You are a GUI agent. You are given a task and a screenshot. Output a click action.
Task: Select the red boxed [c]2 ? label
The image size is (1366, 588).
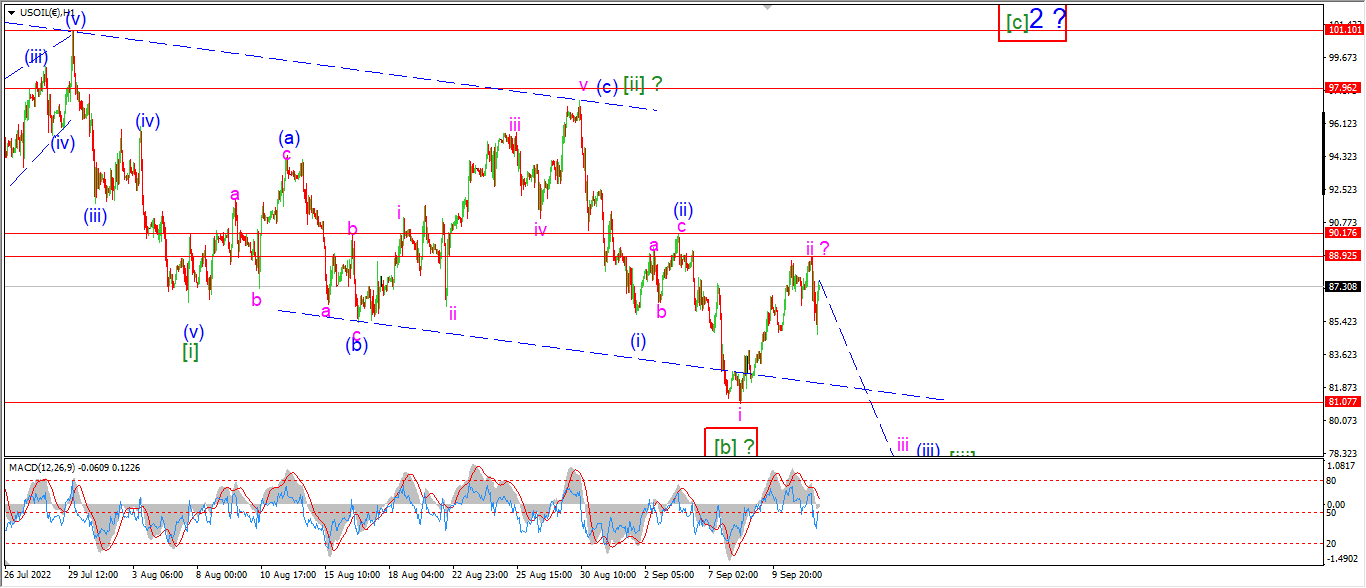coord(1032,21)
